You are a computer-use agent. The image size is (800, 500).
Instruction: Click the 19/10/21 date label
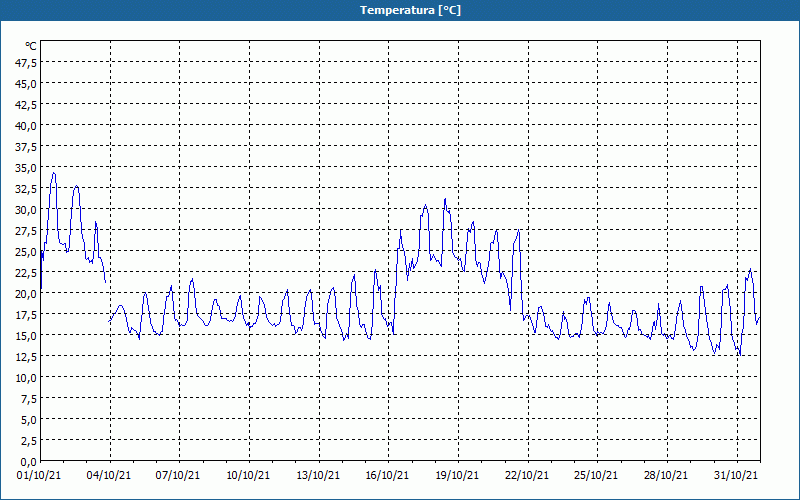tap(457, 476)
